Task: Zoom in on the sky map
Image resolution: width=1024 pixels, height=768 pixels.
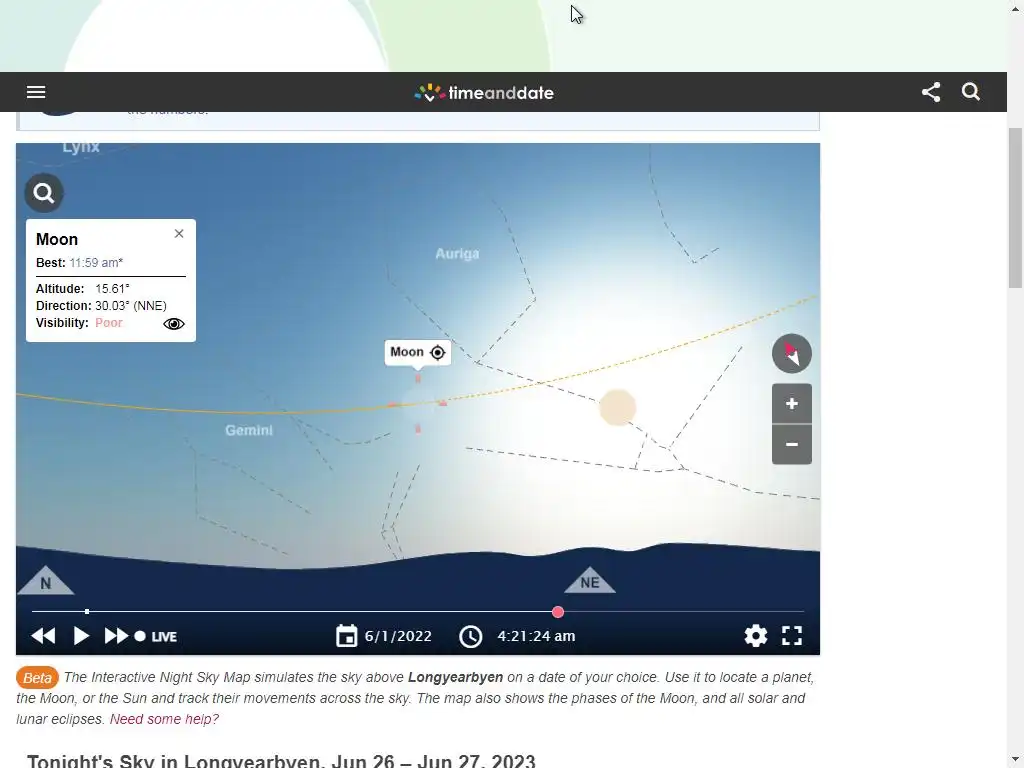Action: (x=792, y=404)
